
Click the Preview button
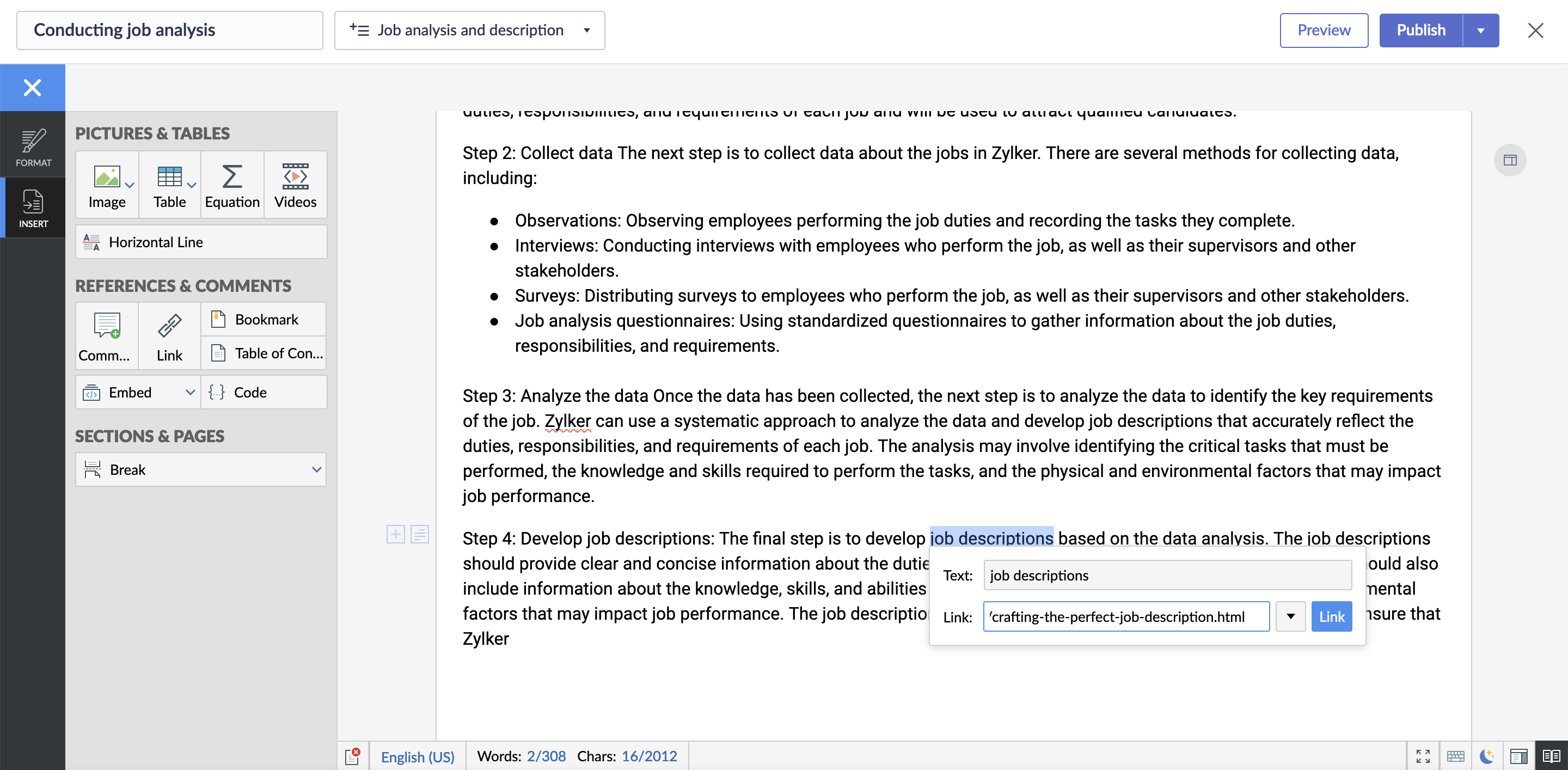pyautogui.click(x=1324, y=30)
